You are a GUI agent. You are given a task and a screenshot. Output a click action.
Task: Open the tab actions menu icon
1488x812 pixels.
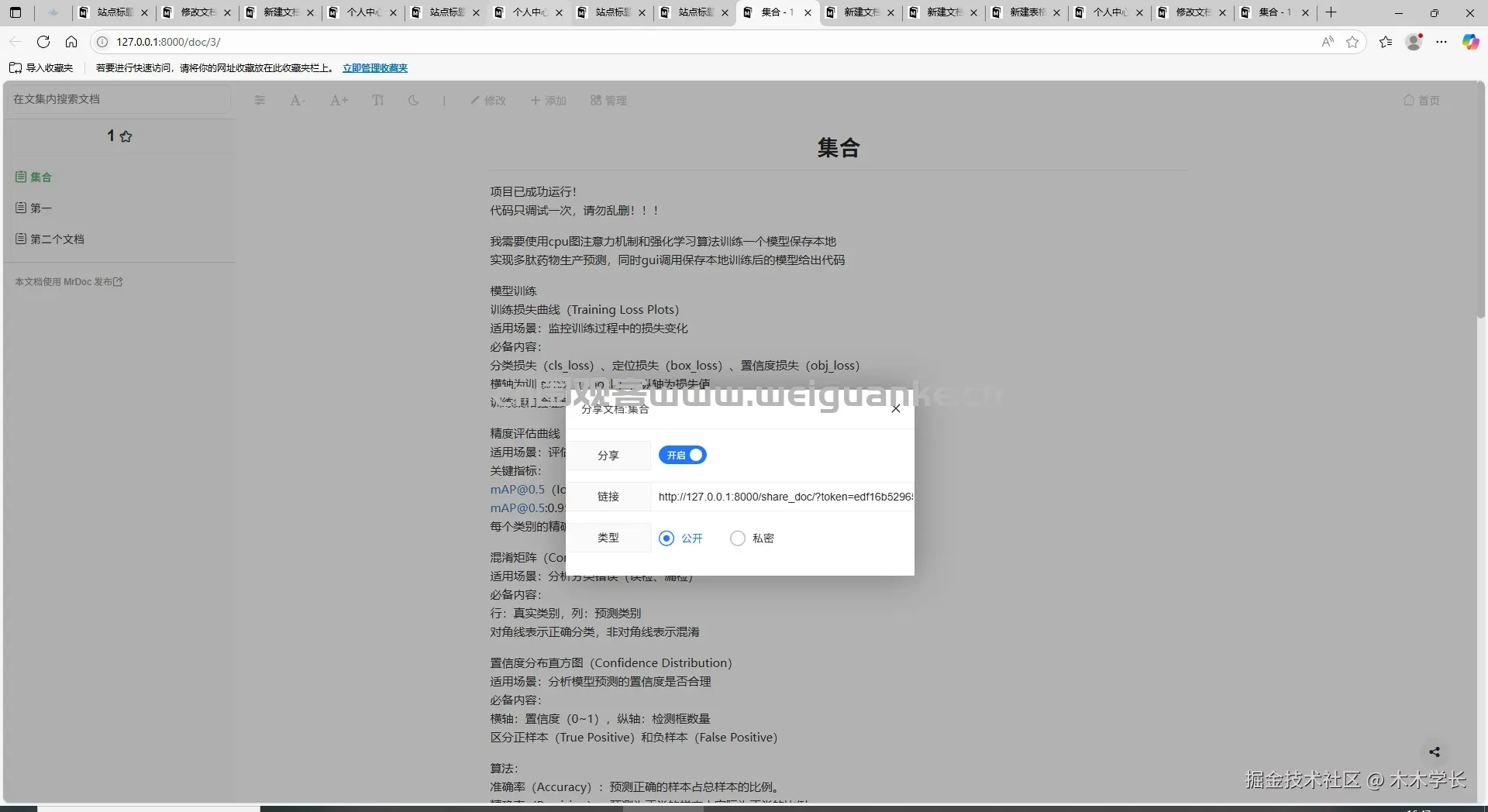click(x=15, y=12)
